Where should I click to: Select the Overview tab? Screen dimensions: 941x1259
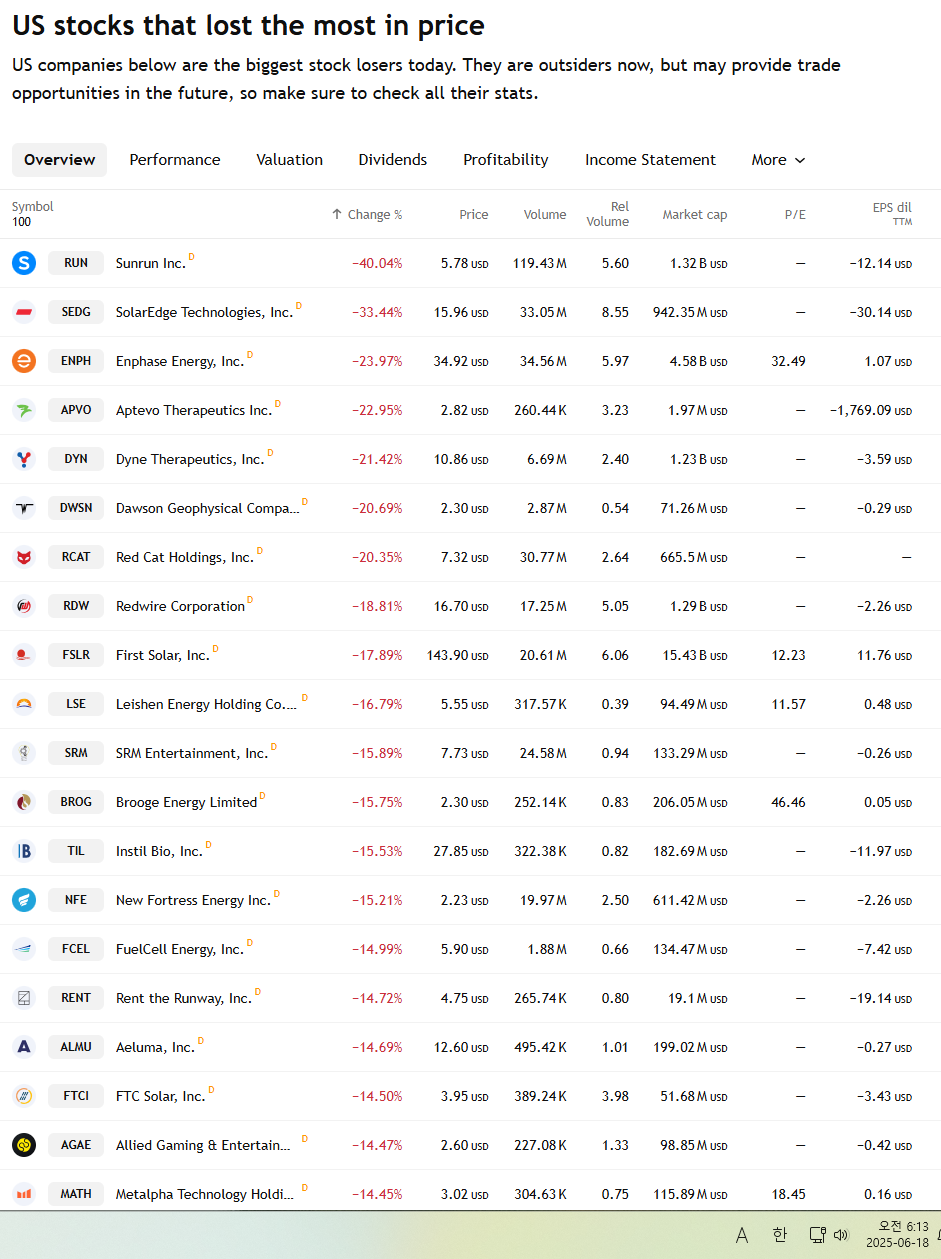coord(60,160)
